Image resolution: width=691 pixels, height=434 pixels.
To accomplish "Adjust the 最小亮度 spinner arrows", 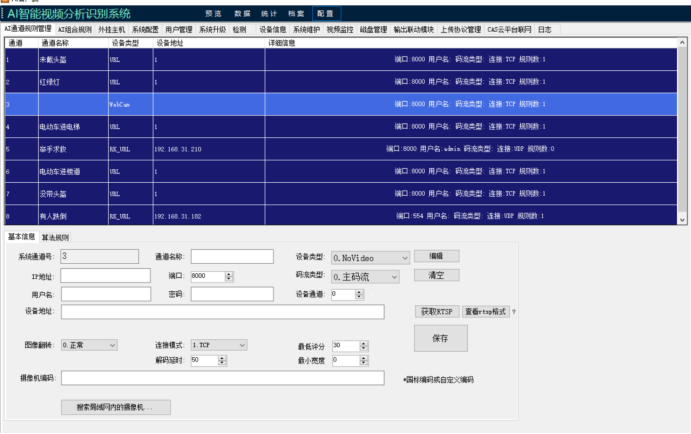I will click(x=364, y=360).
